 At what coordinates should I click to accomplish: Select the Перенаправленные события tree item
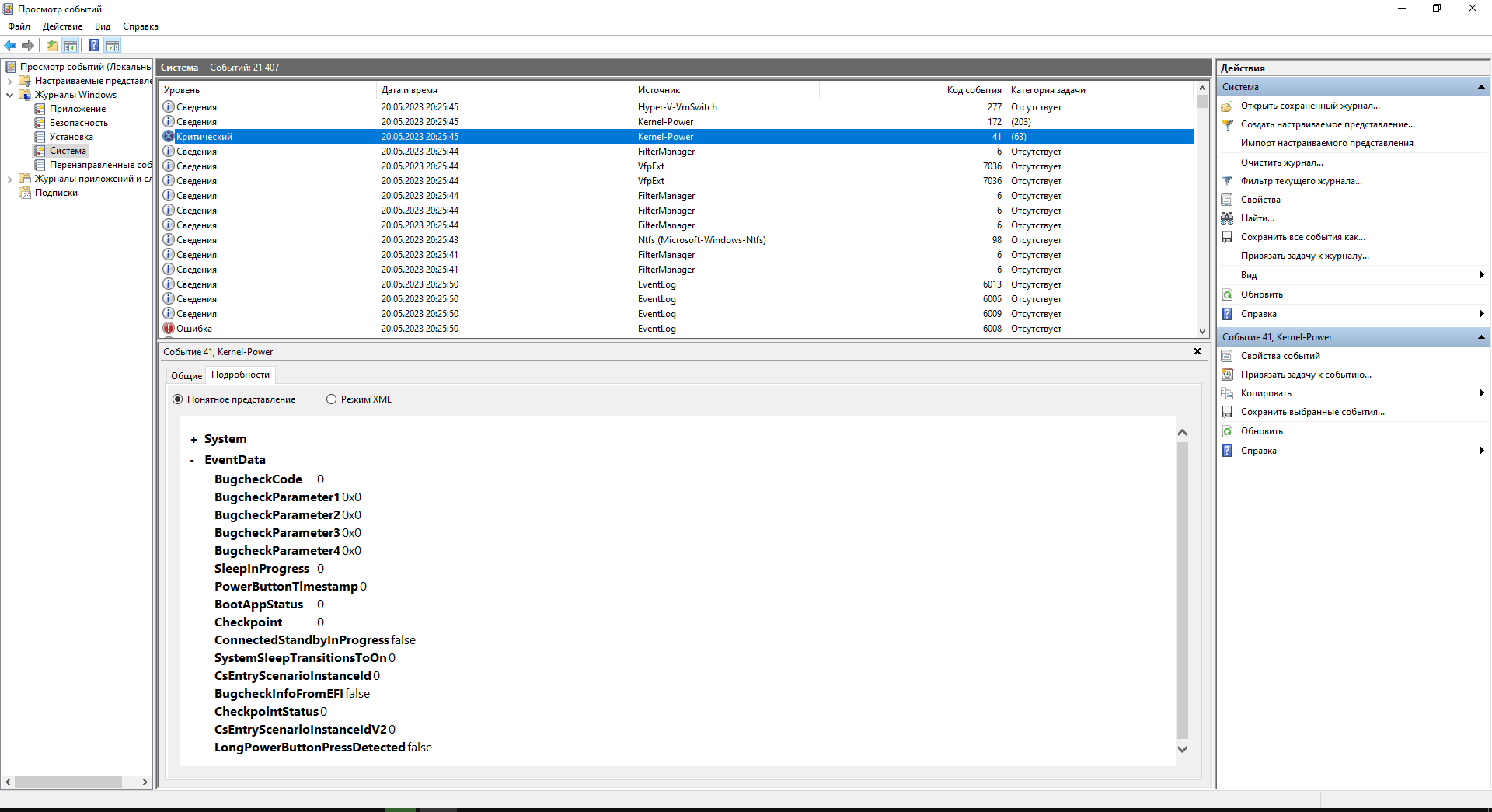pos(100,165)
